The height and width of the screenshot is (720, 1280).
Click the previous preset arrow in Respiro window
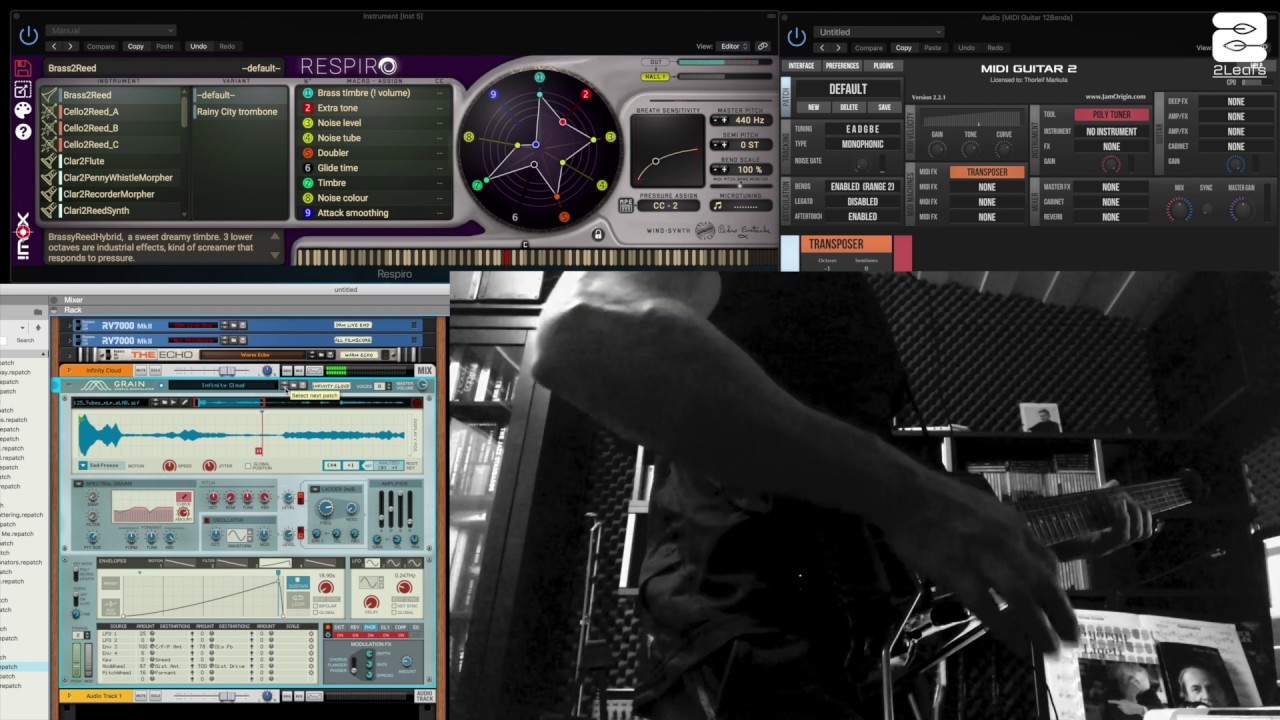point(55,46)
